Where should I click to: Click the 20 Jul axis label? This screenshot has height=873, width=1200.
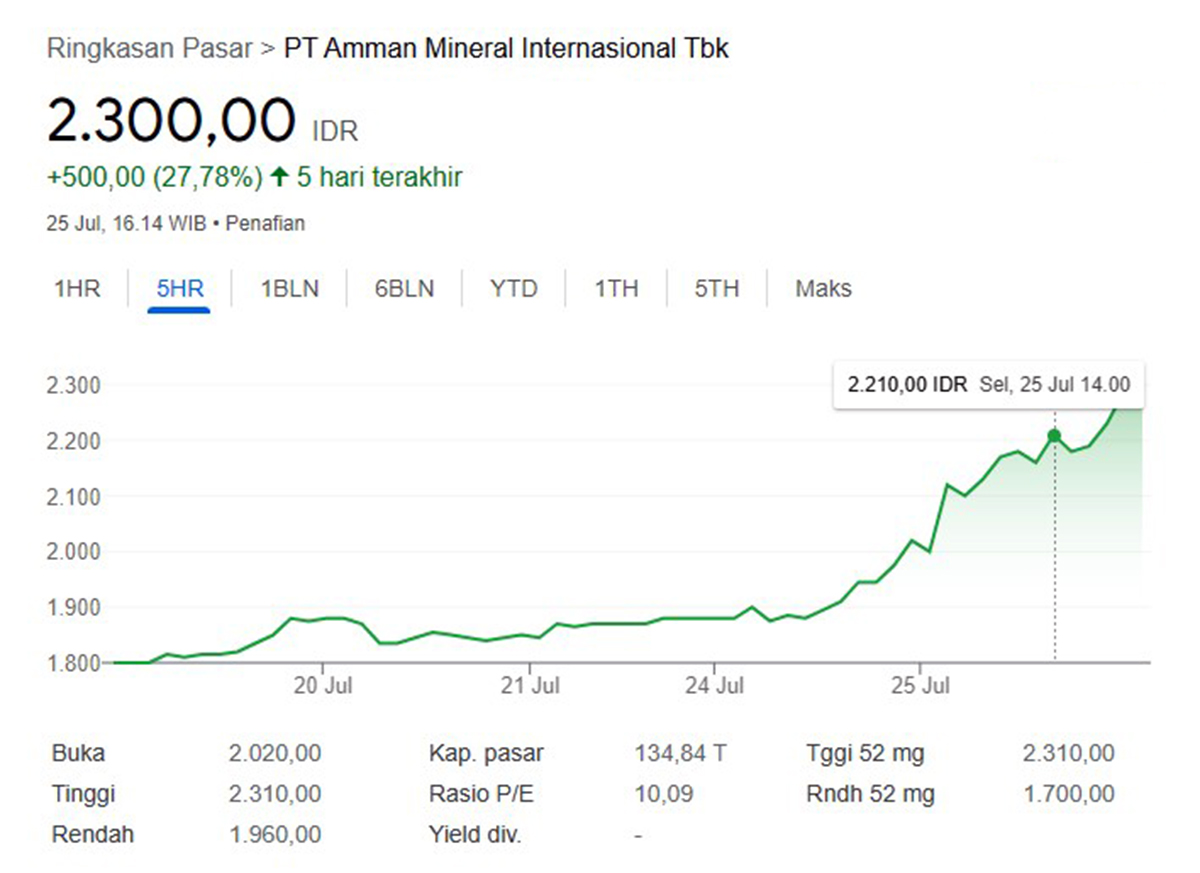click(x=323, y=686)
